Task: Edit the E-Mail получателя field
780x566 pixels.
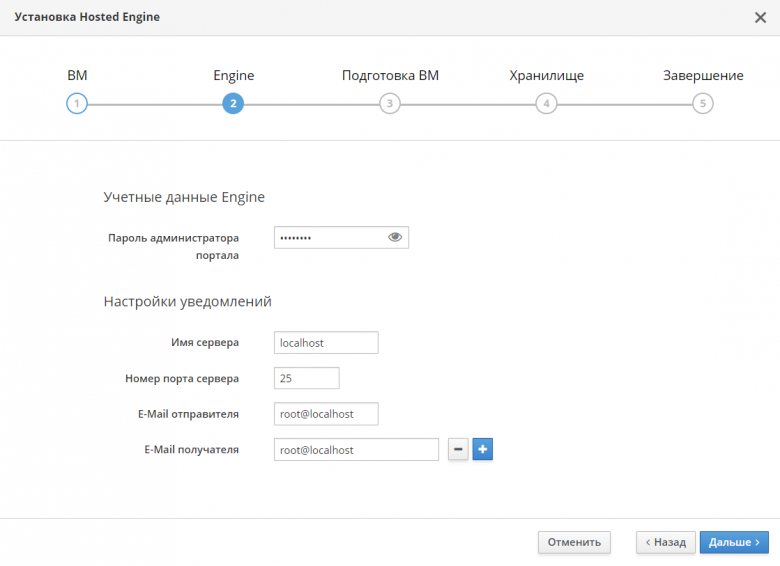Action: (x=356, y=450)
